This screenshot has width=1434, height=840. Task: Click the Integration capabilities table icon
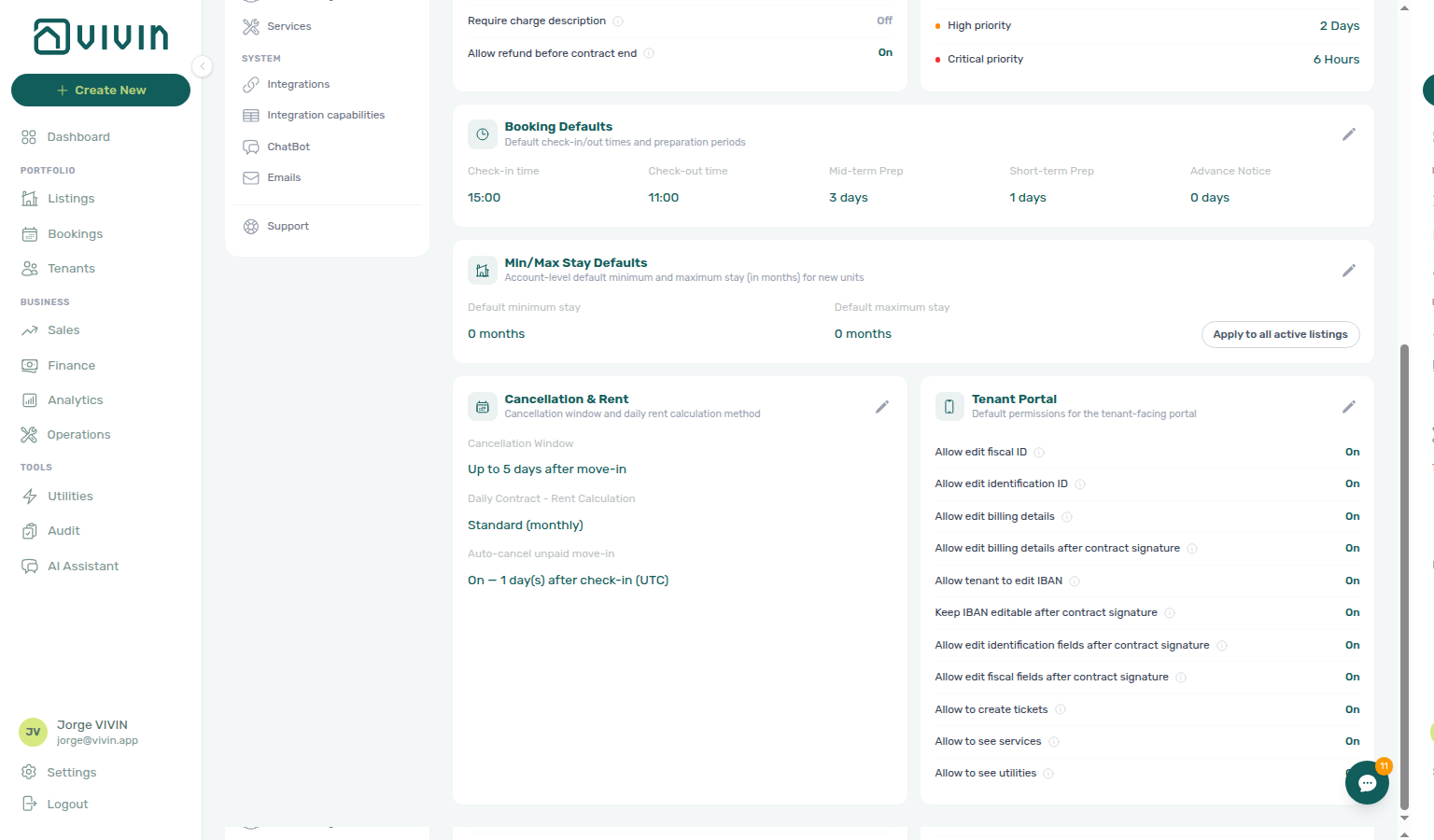[251, 116]
